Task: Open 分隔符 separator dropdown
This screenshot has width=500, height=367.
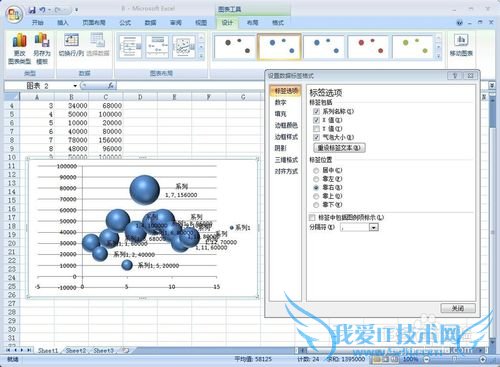Action: [374, 228]
